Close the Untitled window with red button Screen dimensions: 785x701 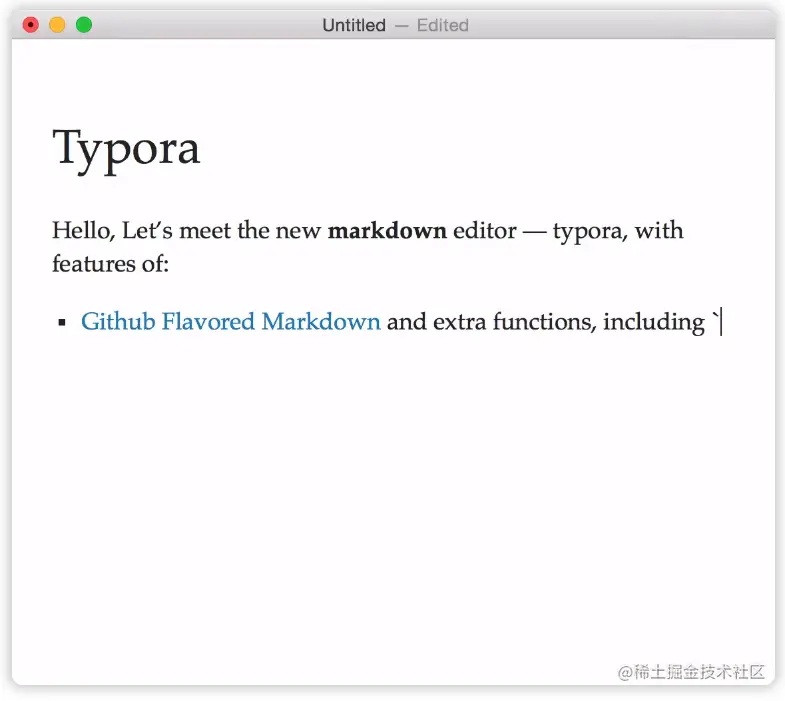pos(31,25)
